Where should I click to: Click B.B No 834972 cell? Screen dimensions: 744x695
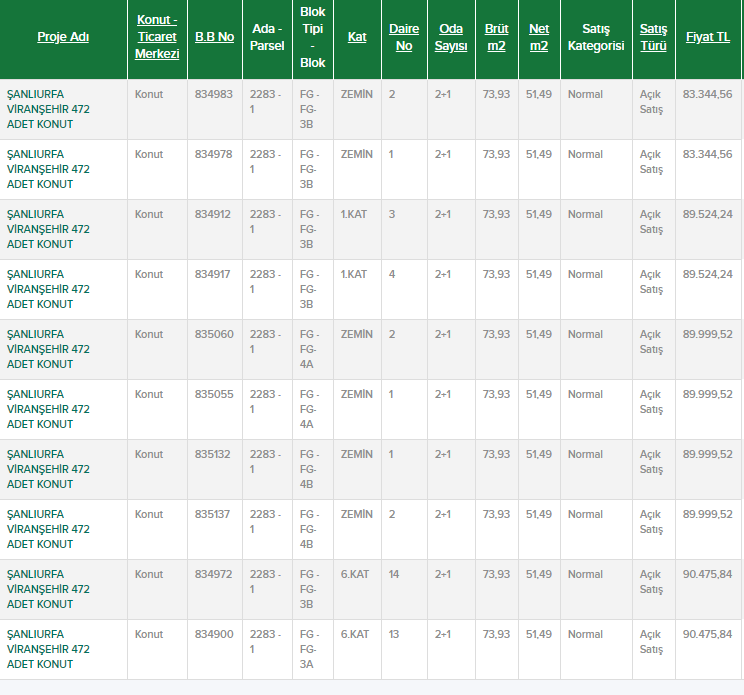213,574
